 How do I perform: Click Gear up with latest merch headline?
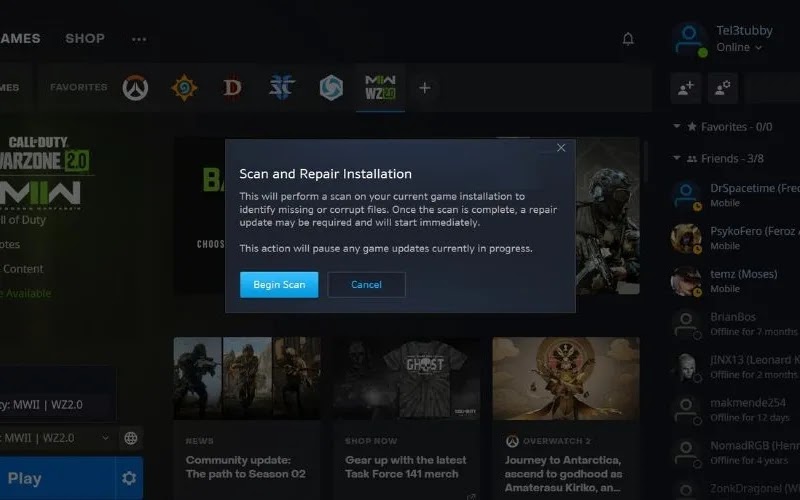tap(406, 467)
